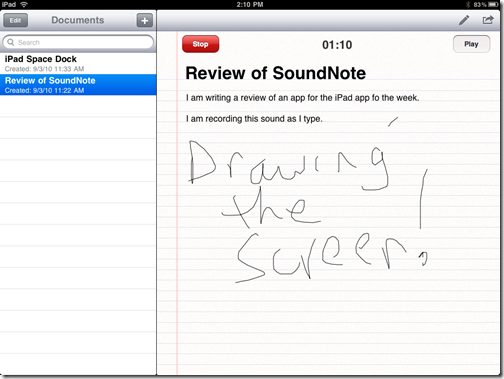This screenshot has width=504, height=379.
Task: Stop the audio recording
Action: pos(200,44)
